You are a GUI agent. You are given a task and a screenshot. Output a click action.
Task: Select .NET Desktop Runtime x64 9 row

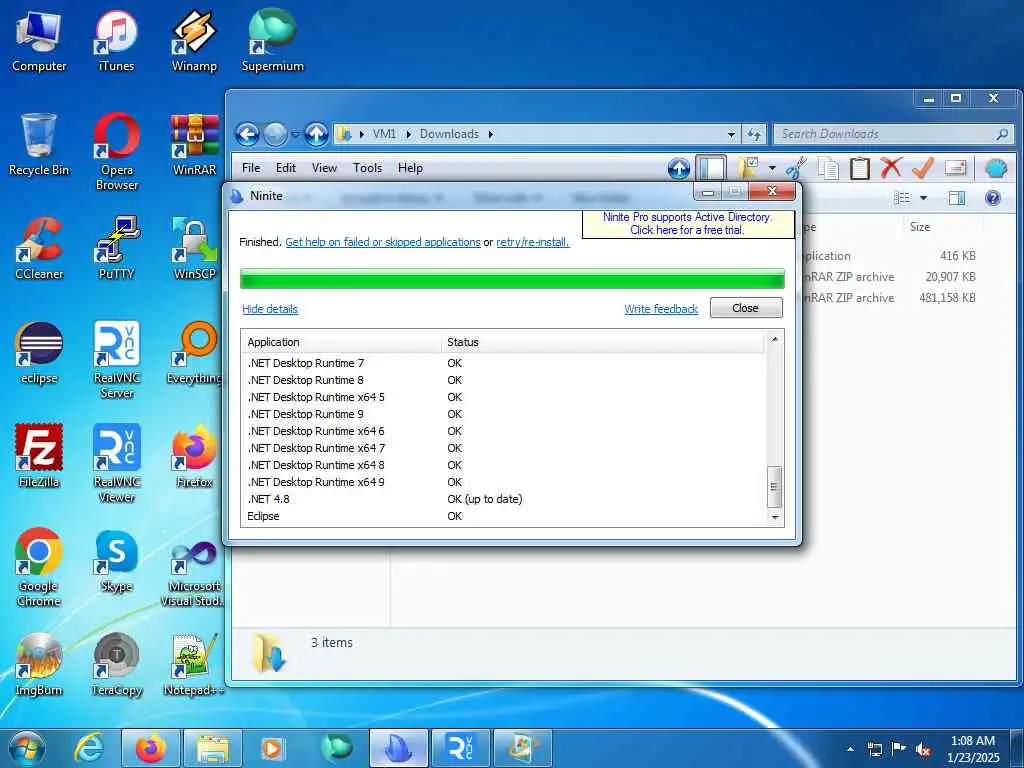[504, 482]
